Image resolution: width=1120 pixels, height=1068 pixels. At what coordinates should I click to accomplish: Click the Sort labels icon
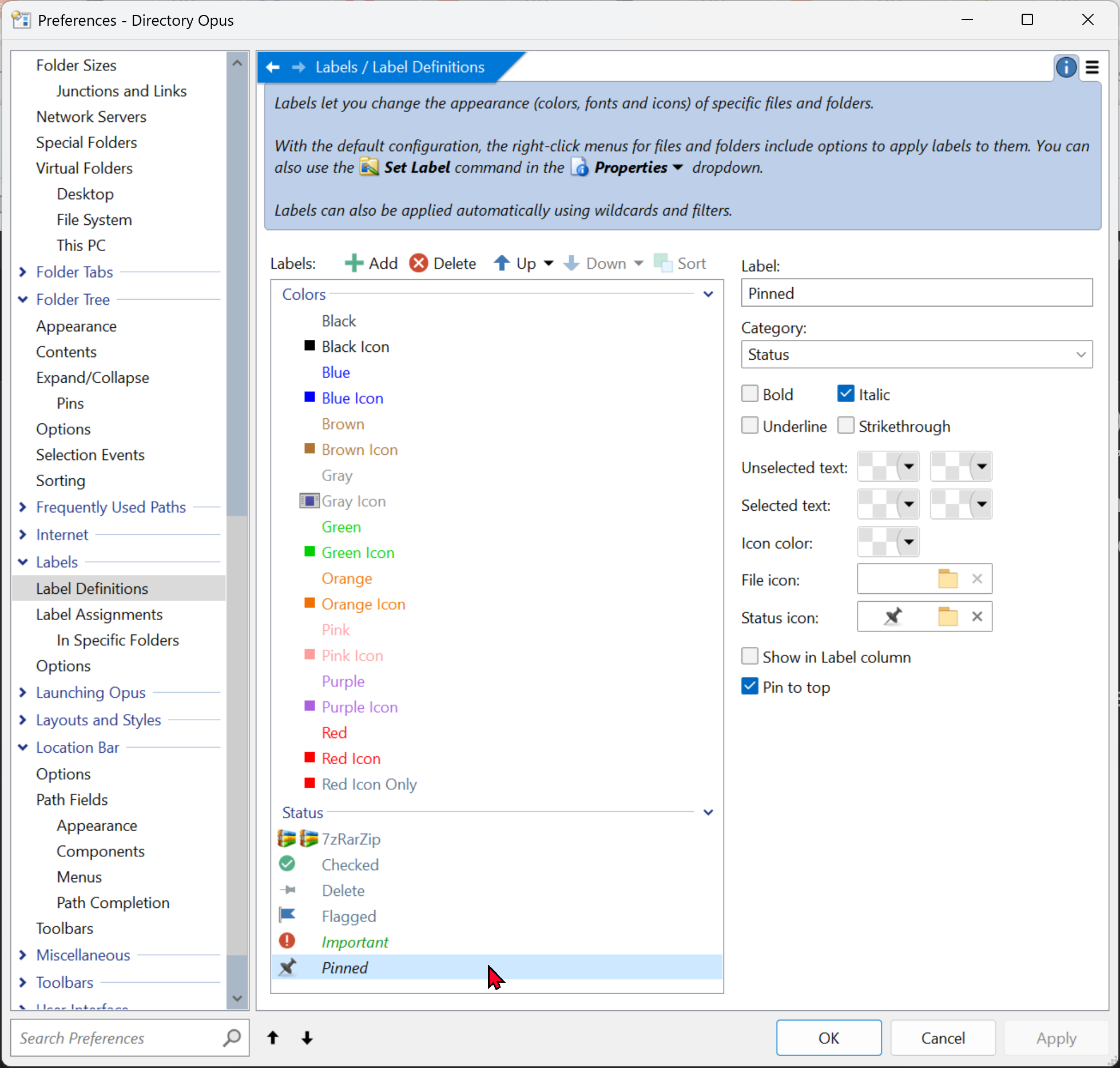click(663, 263)
